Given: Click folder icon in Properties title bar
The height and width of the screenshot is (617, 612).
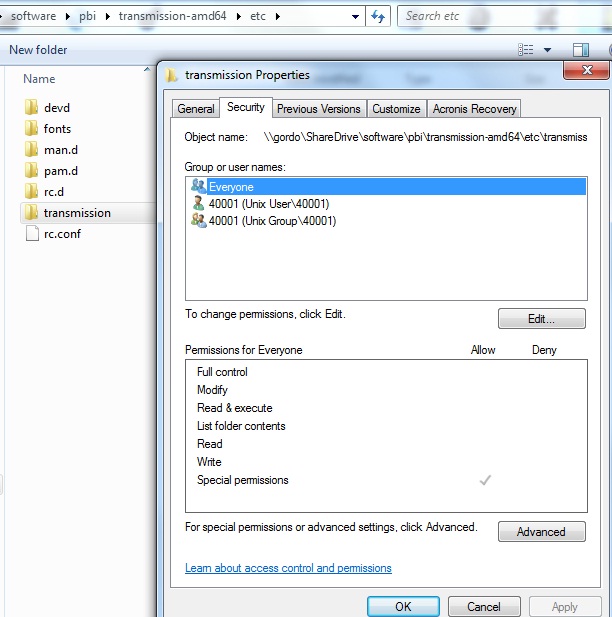Looking at the screenshot, I should (x=171, y=75).
